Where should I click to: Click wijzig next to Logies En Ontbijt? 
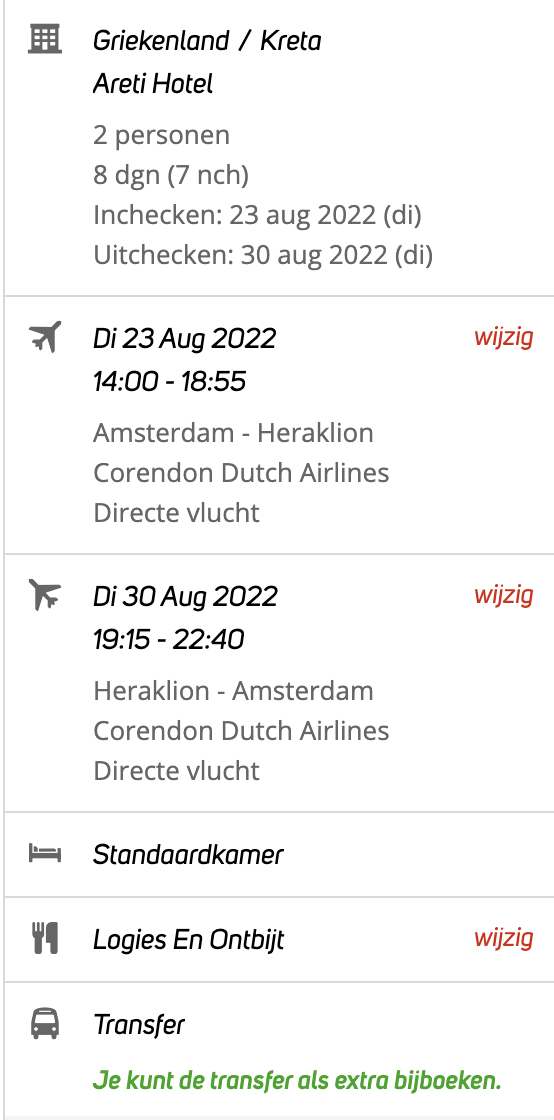tap(504, 938)
